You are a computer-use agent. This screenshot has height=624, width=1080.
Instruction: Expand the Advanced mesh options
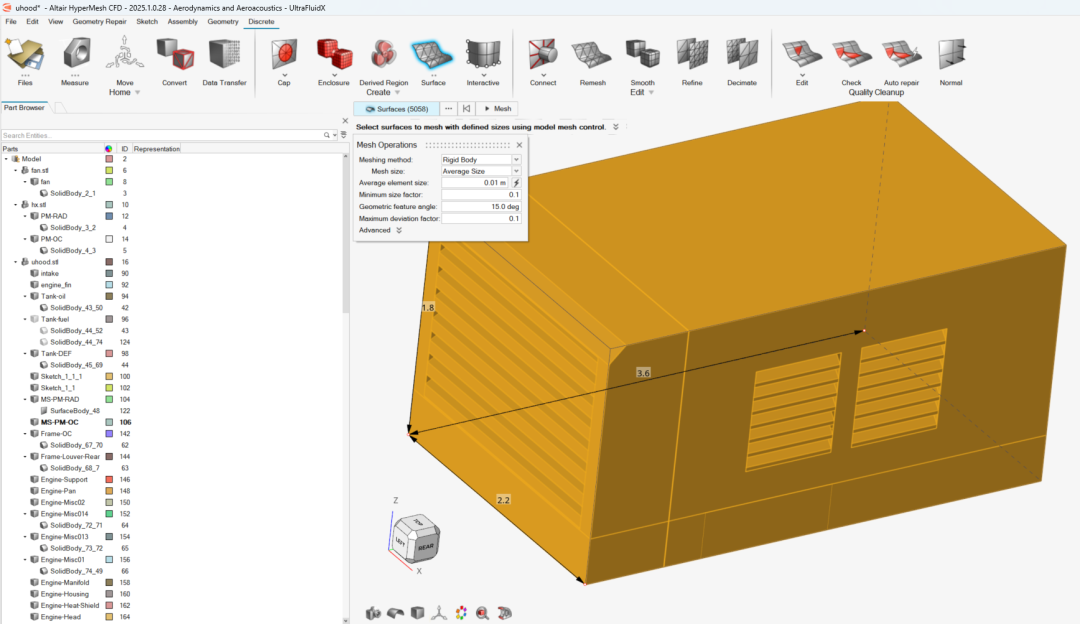398,230
